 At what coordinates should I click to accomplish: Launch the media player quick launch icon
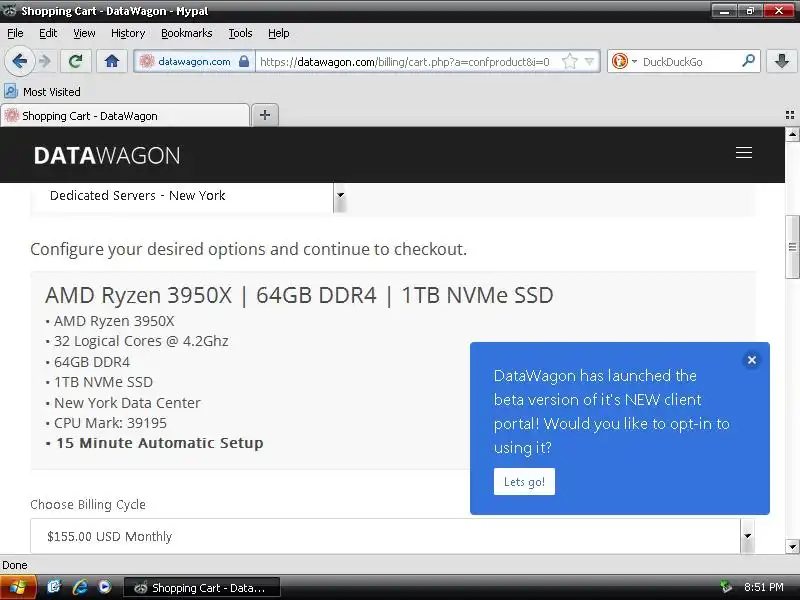pos(105,587)
